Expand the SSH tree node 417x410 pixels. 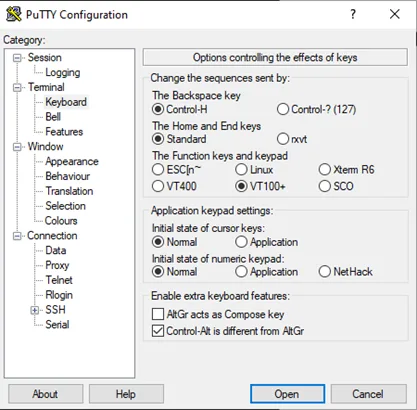point(34,310)
